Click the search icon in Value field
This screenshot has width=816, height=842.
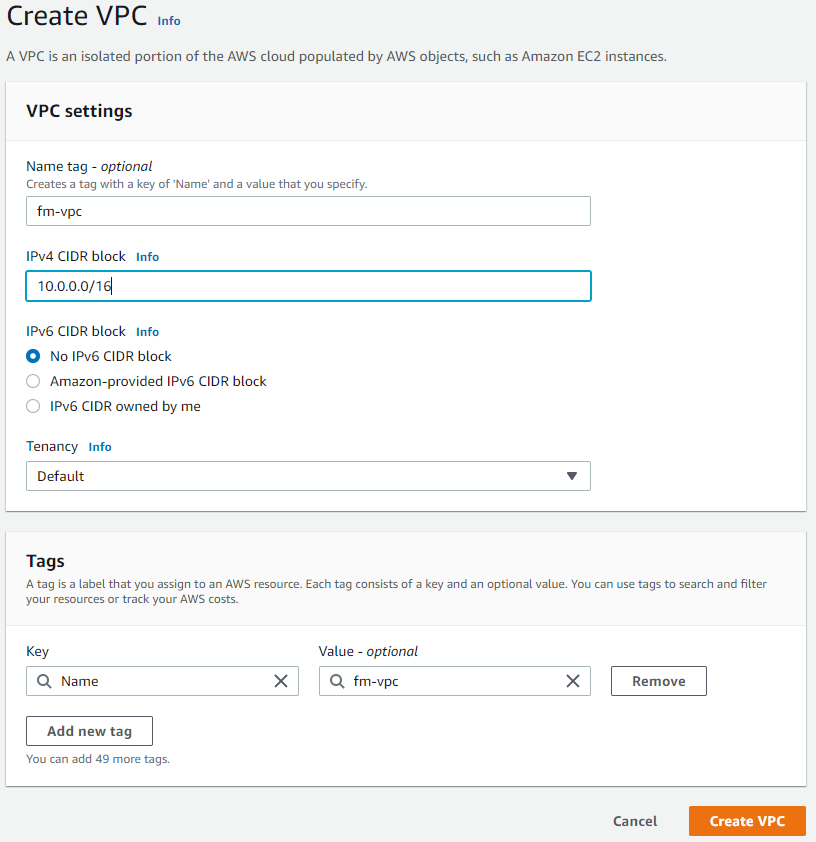[x=336, y=681]
